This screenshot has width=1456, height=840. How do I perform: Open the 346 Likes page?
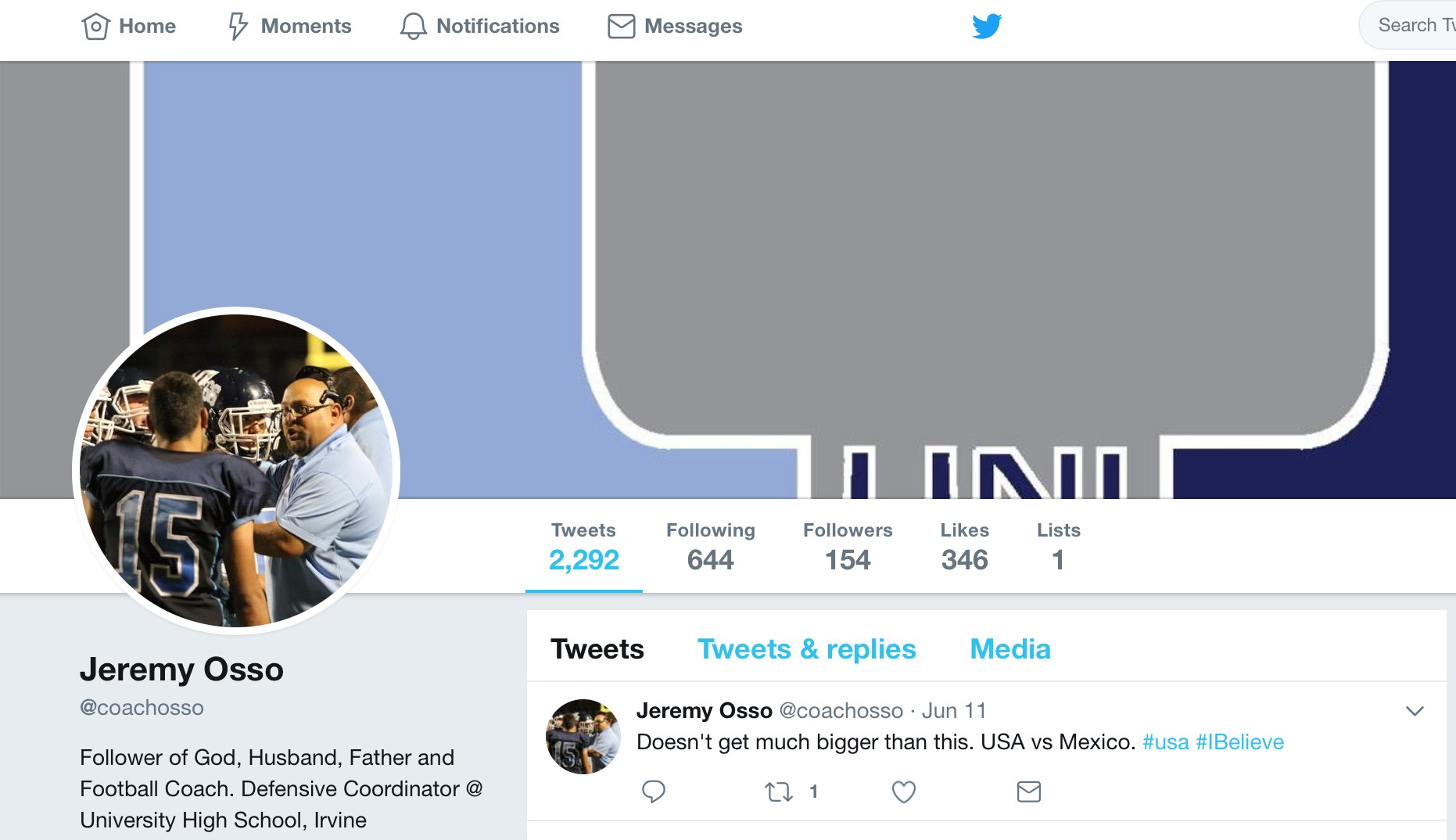(964, 547)
